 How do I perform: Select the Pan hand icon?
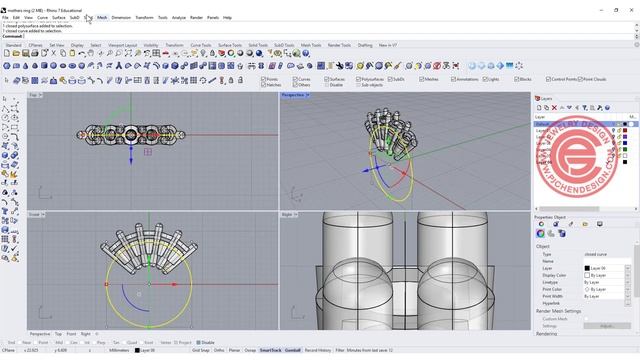(x=91, y=53)
